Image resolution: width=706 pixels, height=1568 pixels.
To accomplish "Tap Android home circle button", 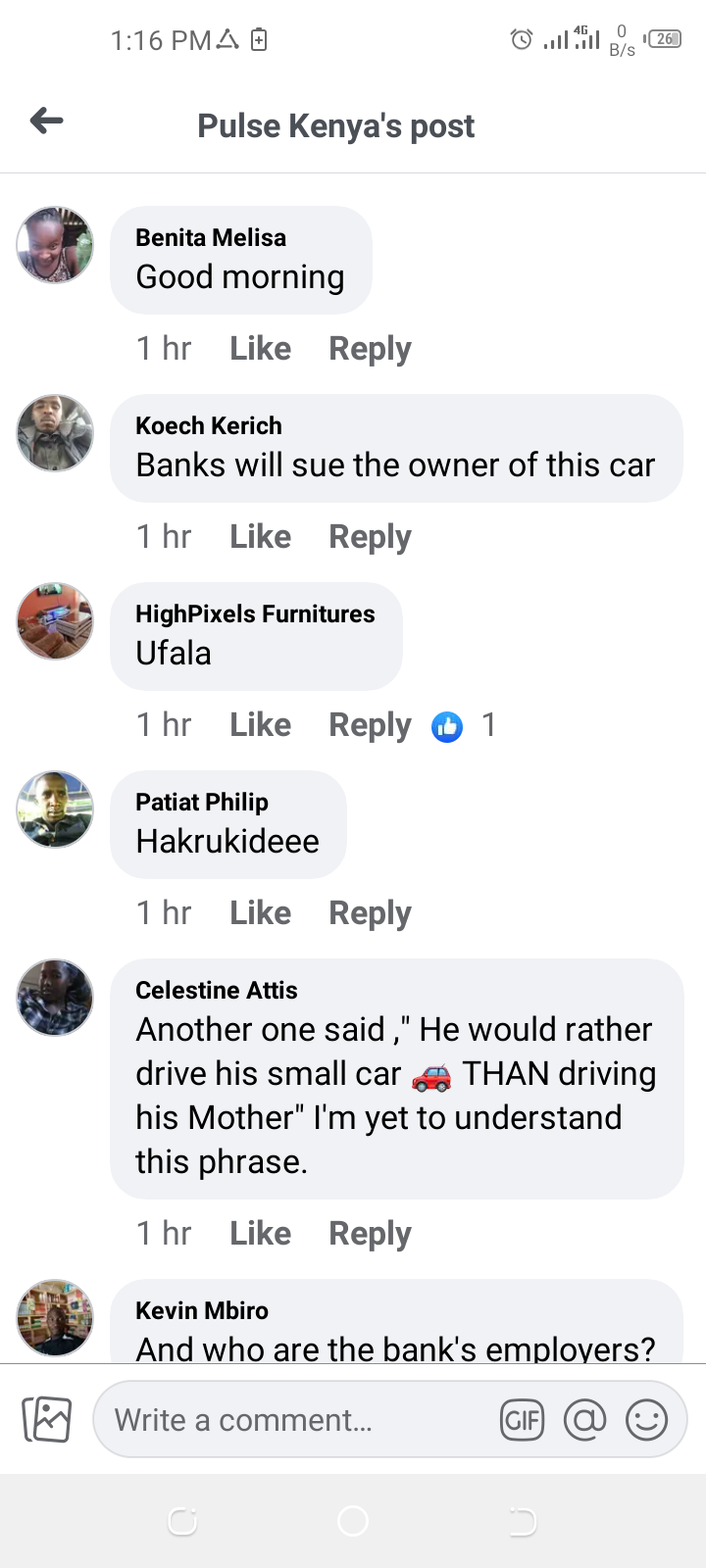I will 353,1521.
